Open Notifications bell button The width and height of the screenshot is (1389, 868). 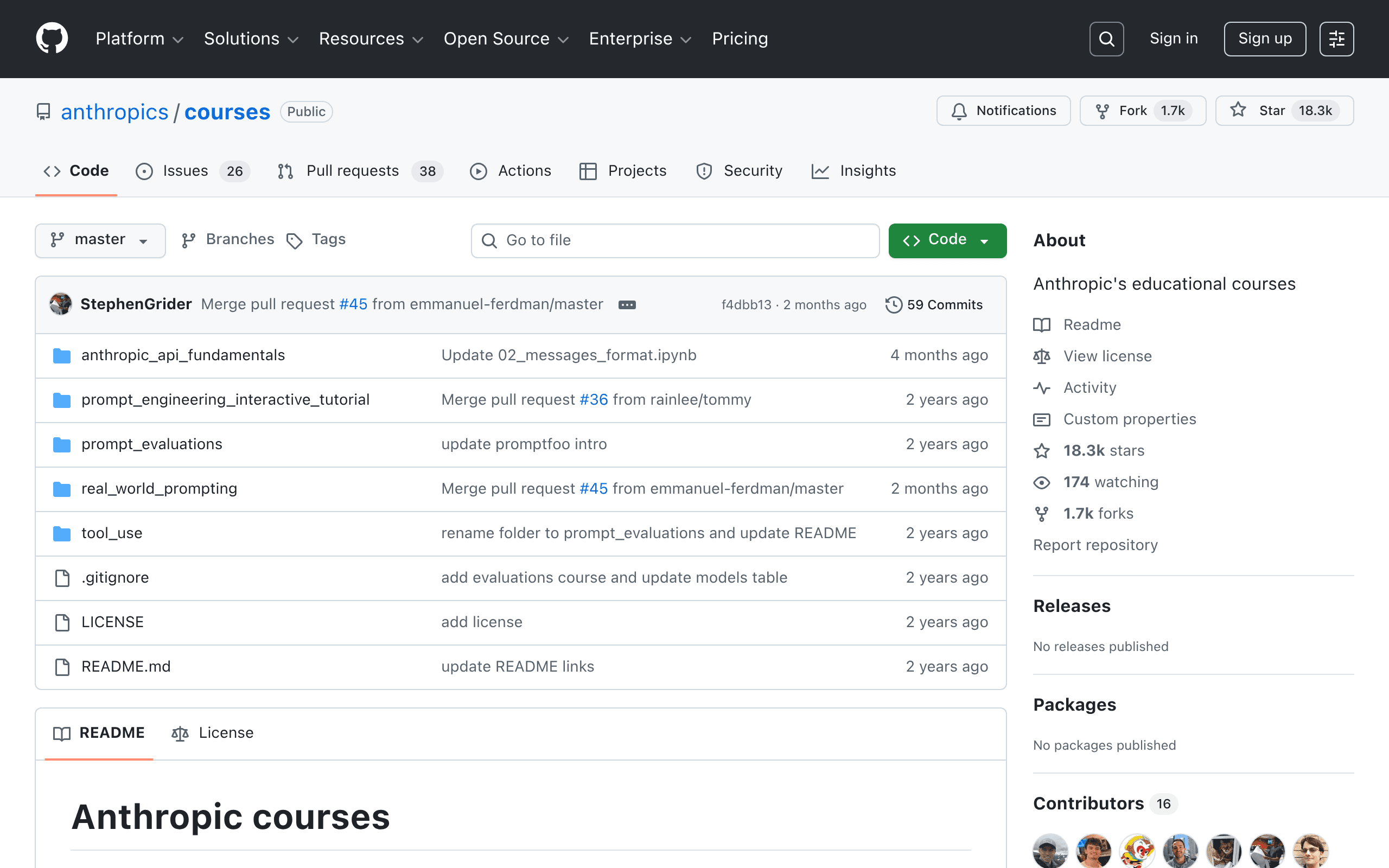[1003, 111]
